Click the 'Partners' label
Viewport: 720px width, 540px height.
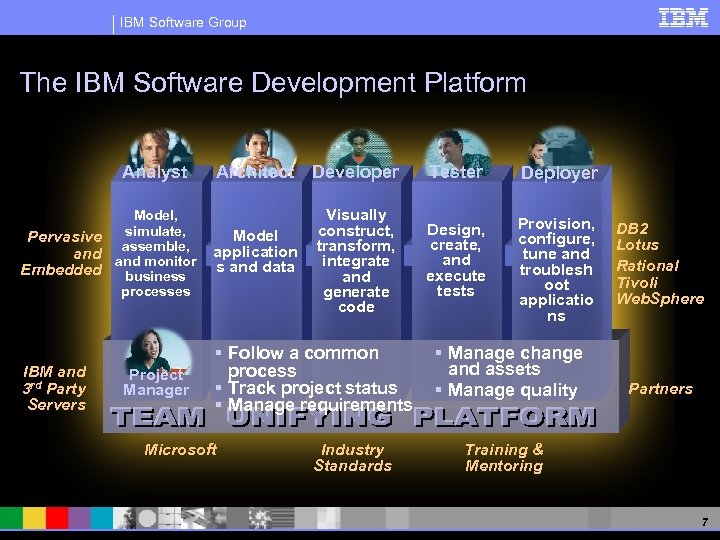pyautogui.click(x=660, y=389)
